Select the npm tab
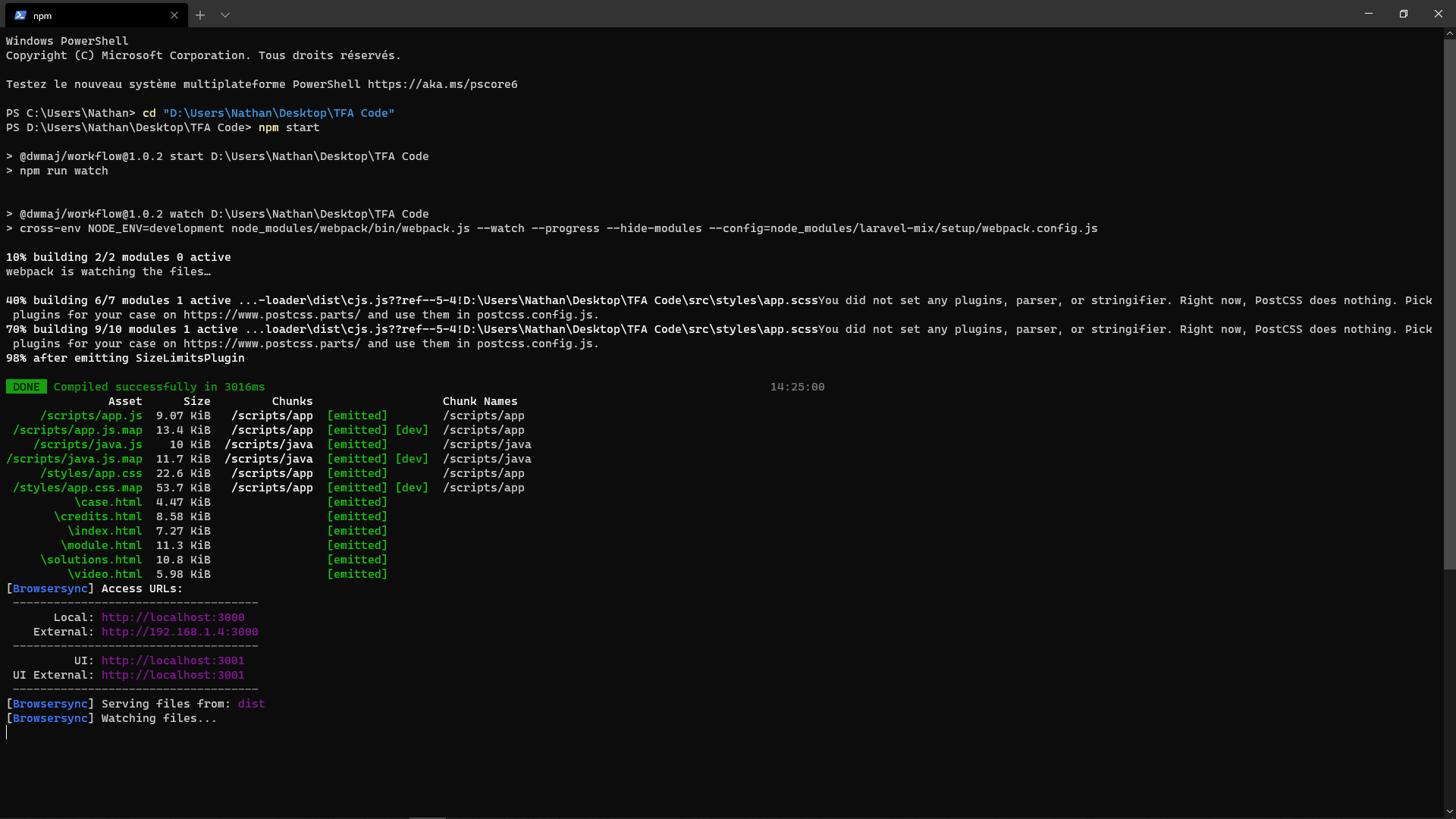The height and width of the screenshot is (819, 1456). click(96, 15)
